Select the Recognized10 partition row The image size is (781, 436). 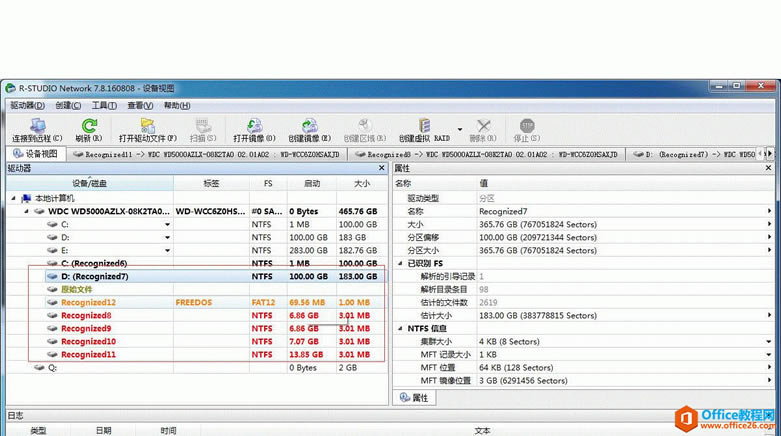click(197, 341)
